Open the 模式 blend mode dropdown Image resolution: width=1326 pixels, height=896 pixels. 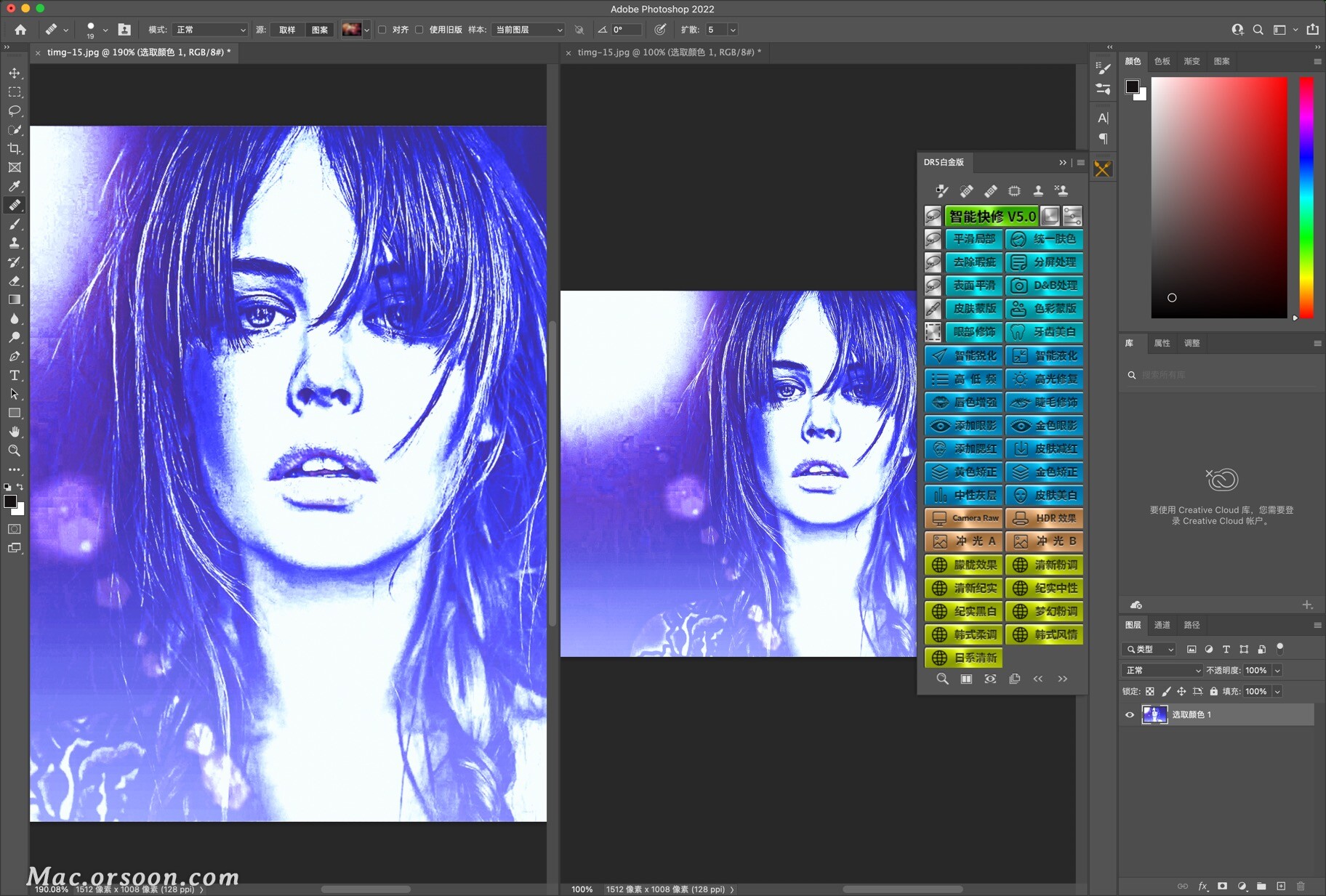pos(211,30)
